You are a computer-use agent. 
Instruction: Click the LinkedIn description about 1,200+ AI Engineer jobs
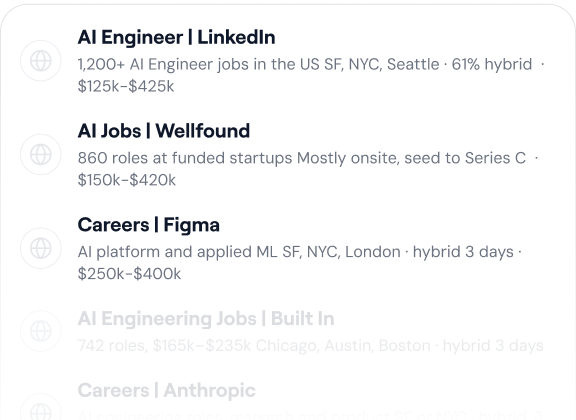[x=311, y=75]
